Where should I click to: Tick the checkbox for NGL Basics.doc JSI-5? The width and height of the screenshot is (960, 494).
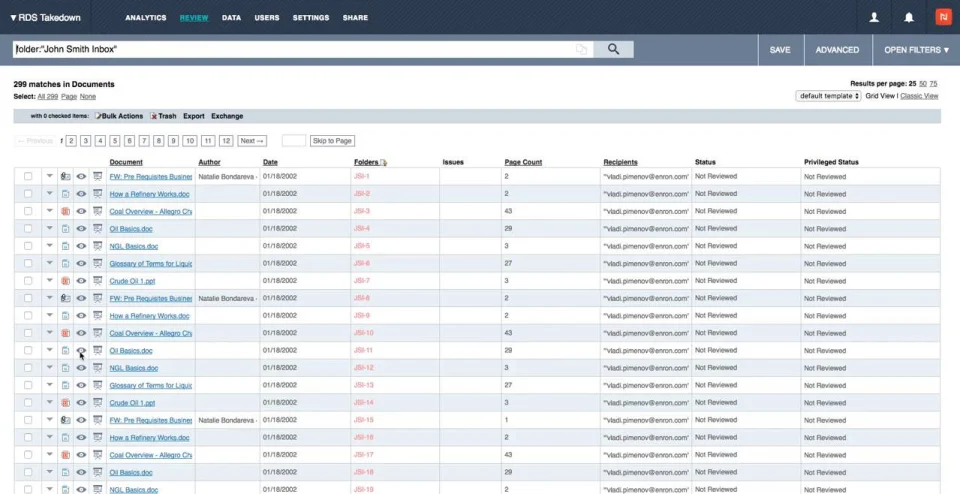tap(28, 246)
